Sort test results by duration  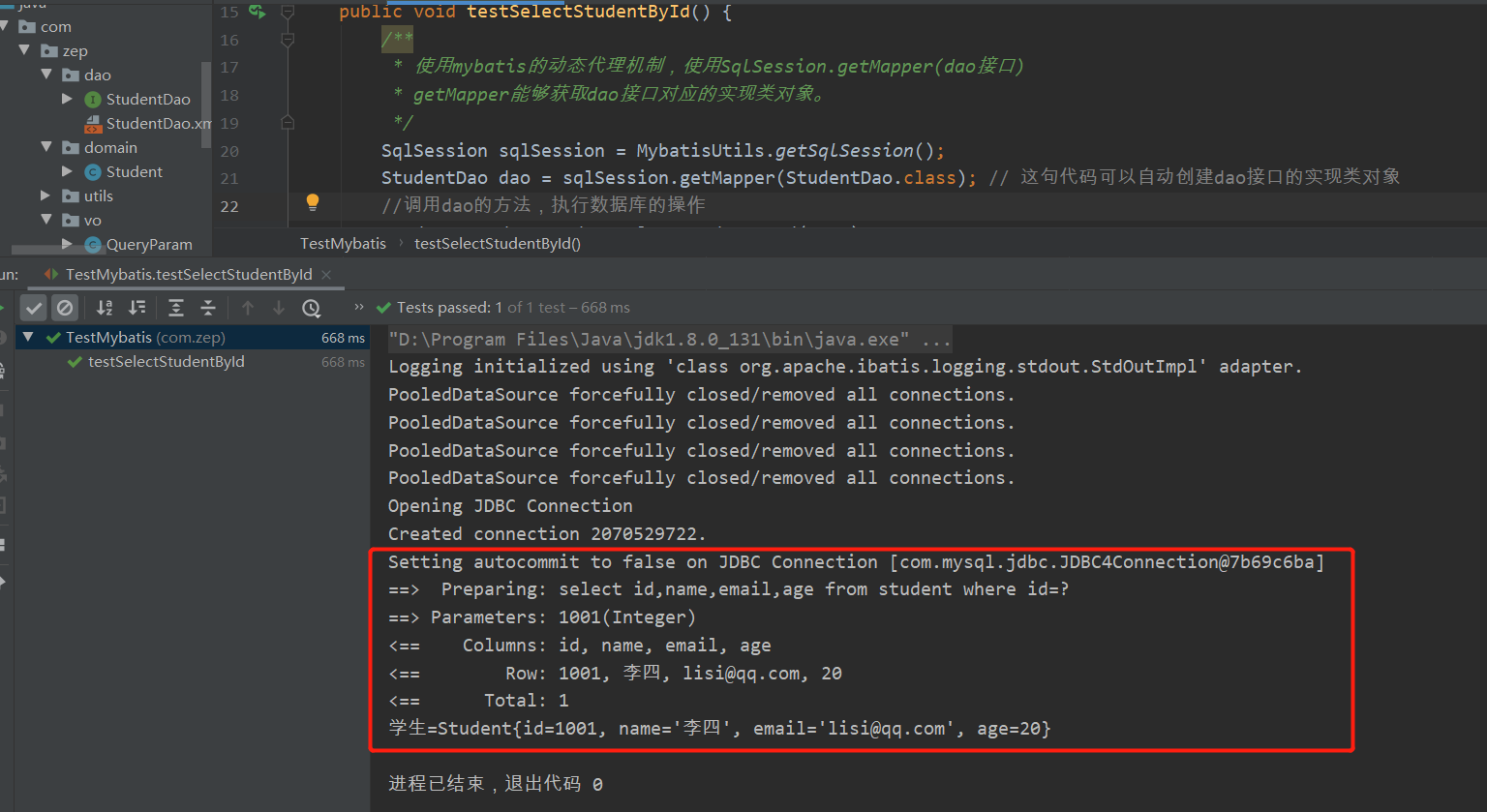coord(137,308)
